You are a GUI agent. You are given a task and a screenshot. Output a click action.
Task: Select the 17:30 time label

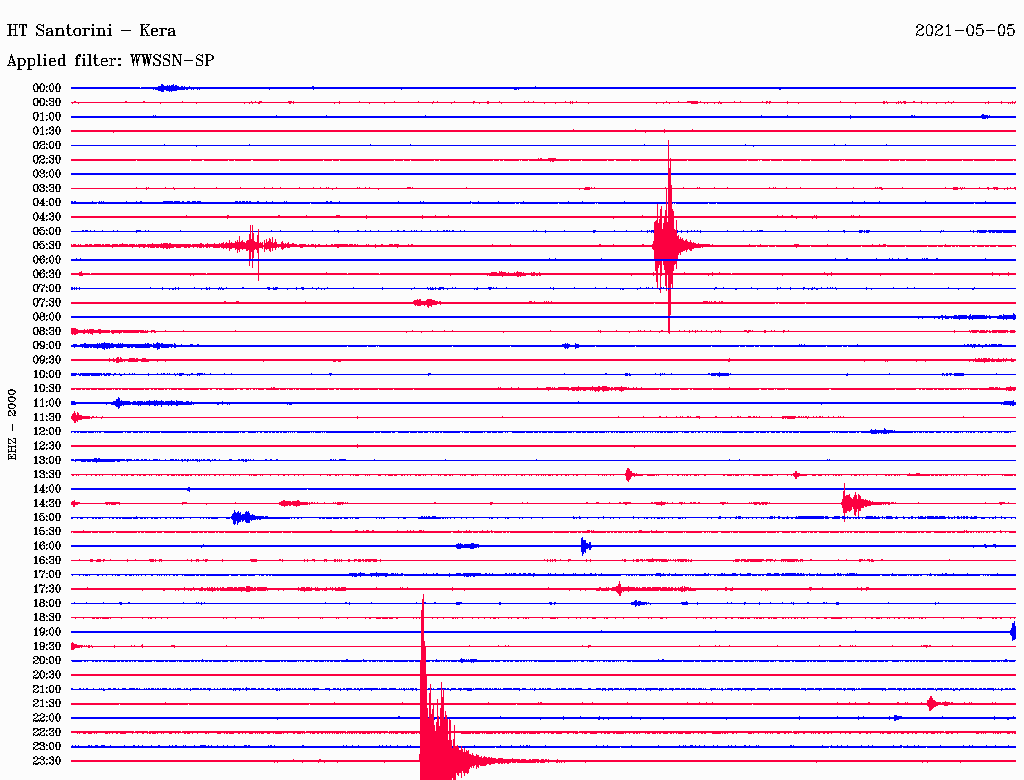pos(47,589)
